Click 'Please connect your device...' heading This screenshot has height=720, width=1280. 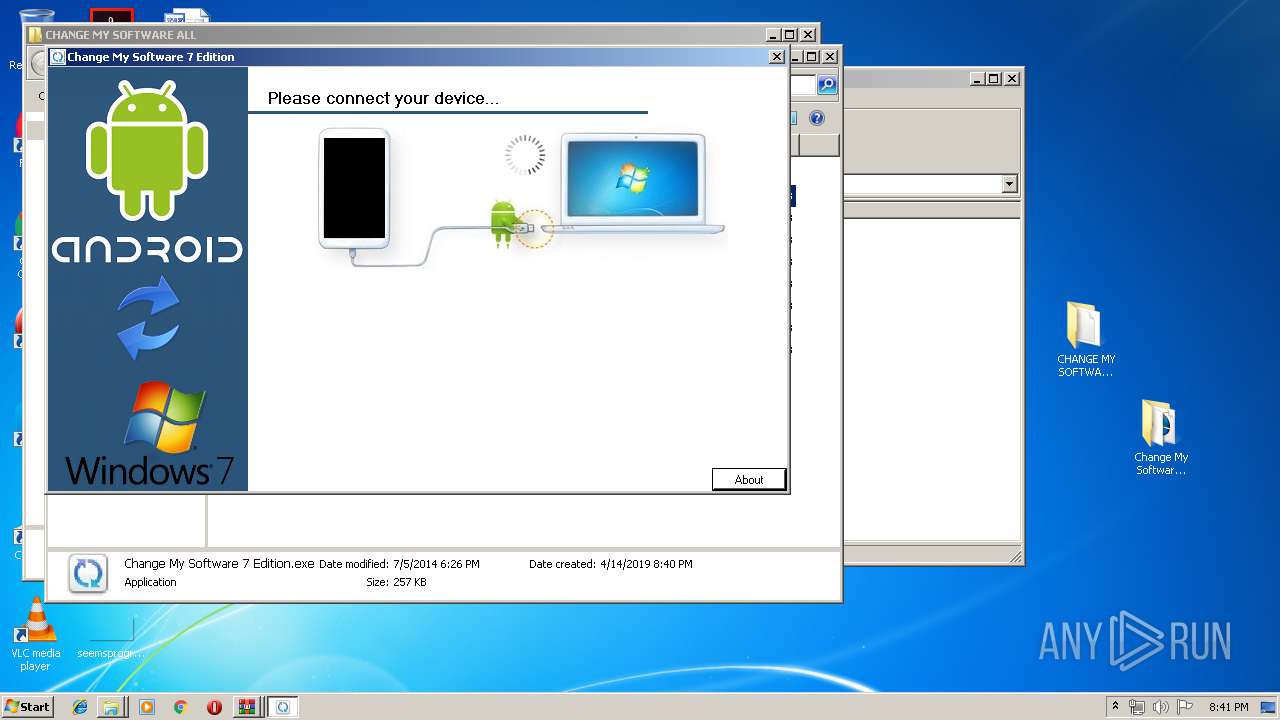[x=383, y=98]
